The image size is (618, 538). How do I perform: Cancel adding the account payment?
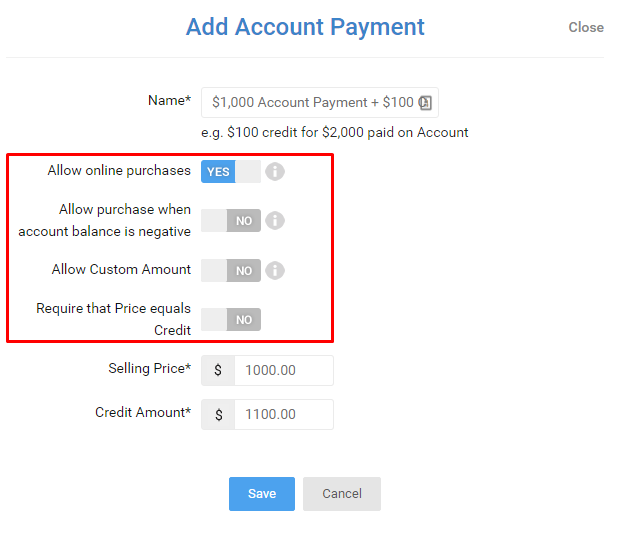342,494
